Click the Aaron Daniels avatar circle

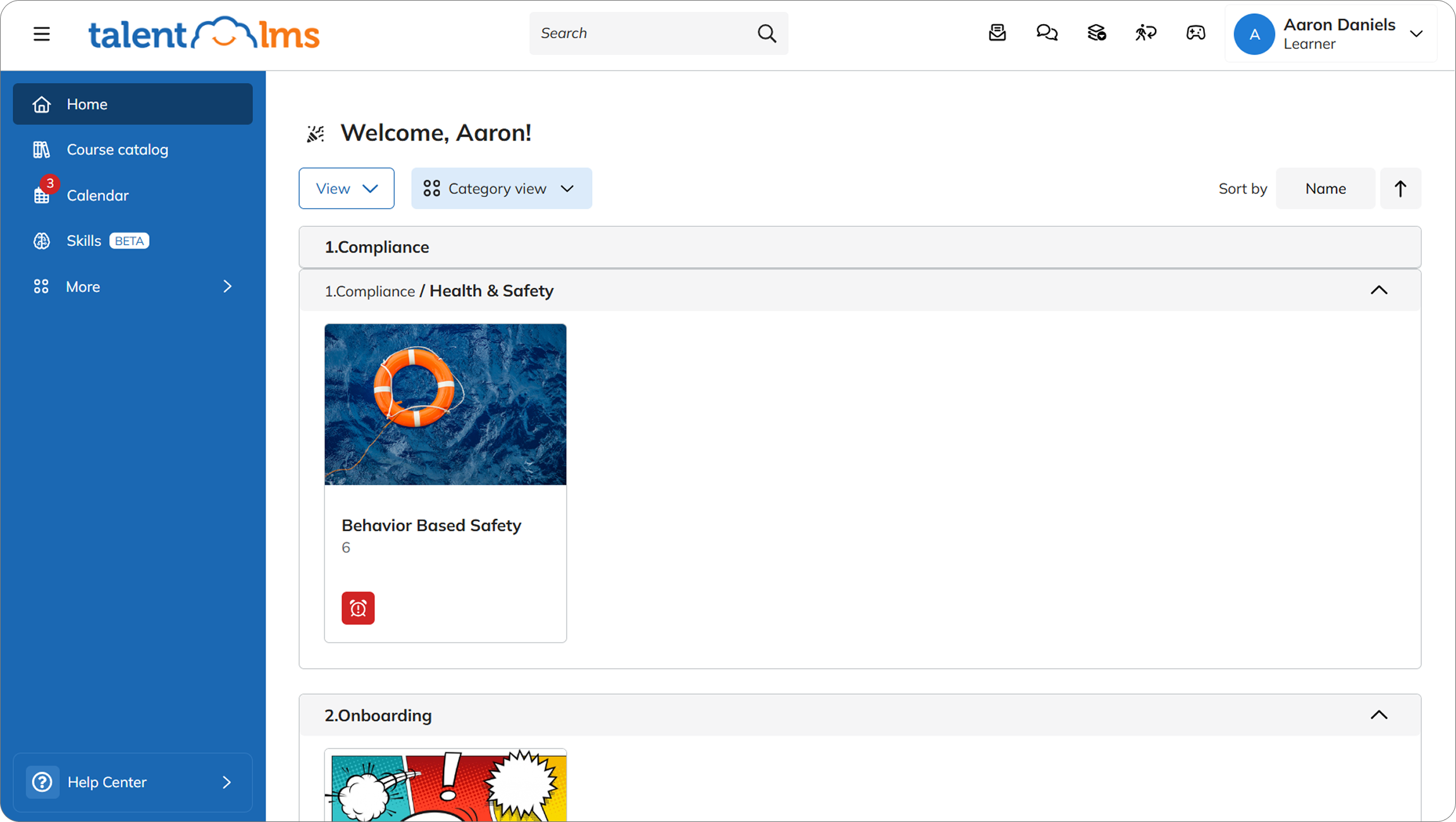click(1254, 34)
